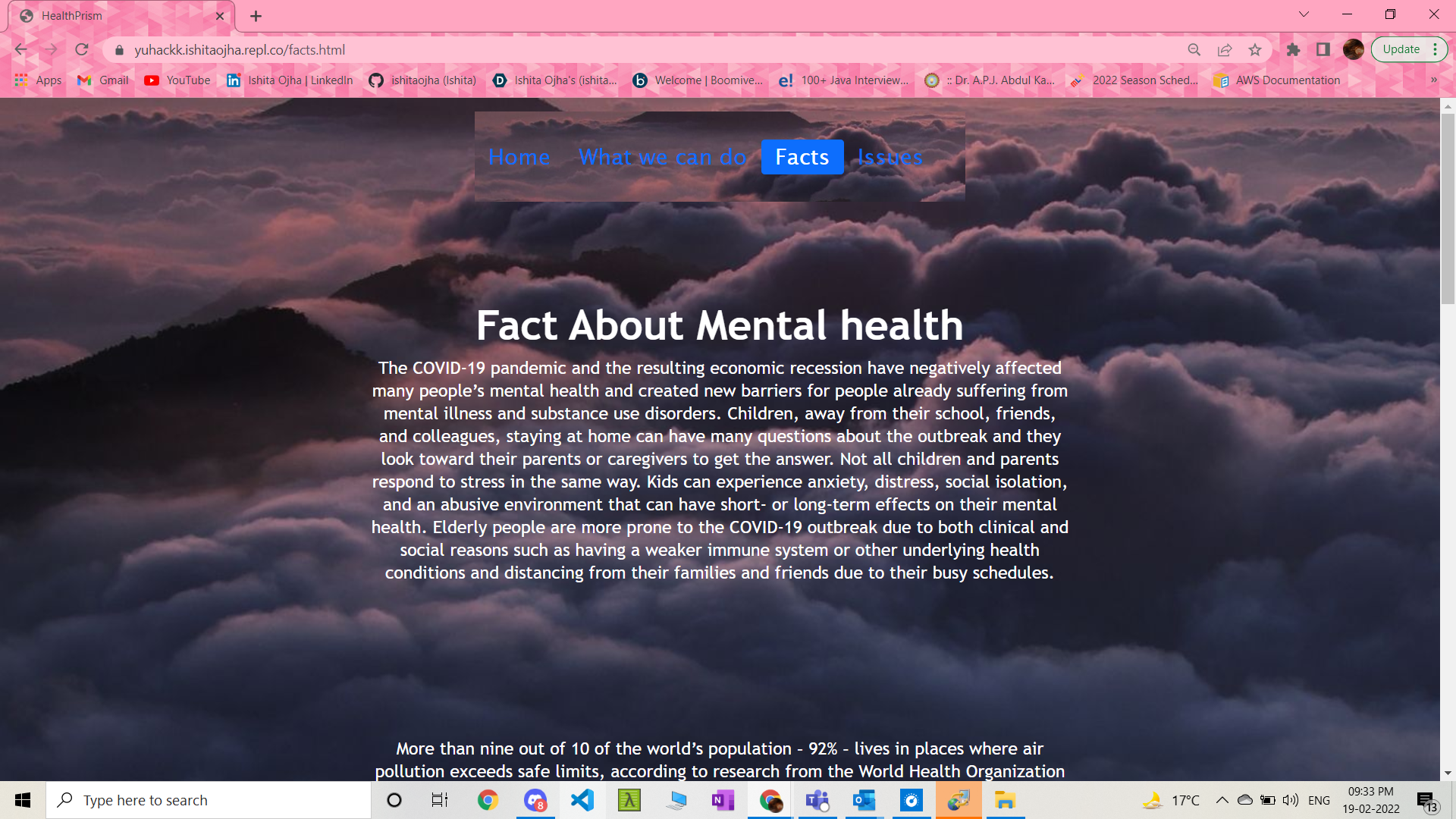The width and height of the screenshot is (1456, 819).
Task: Open the YouTube bookmark
Action: (x=177, y=80)
